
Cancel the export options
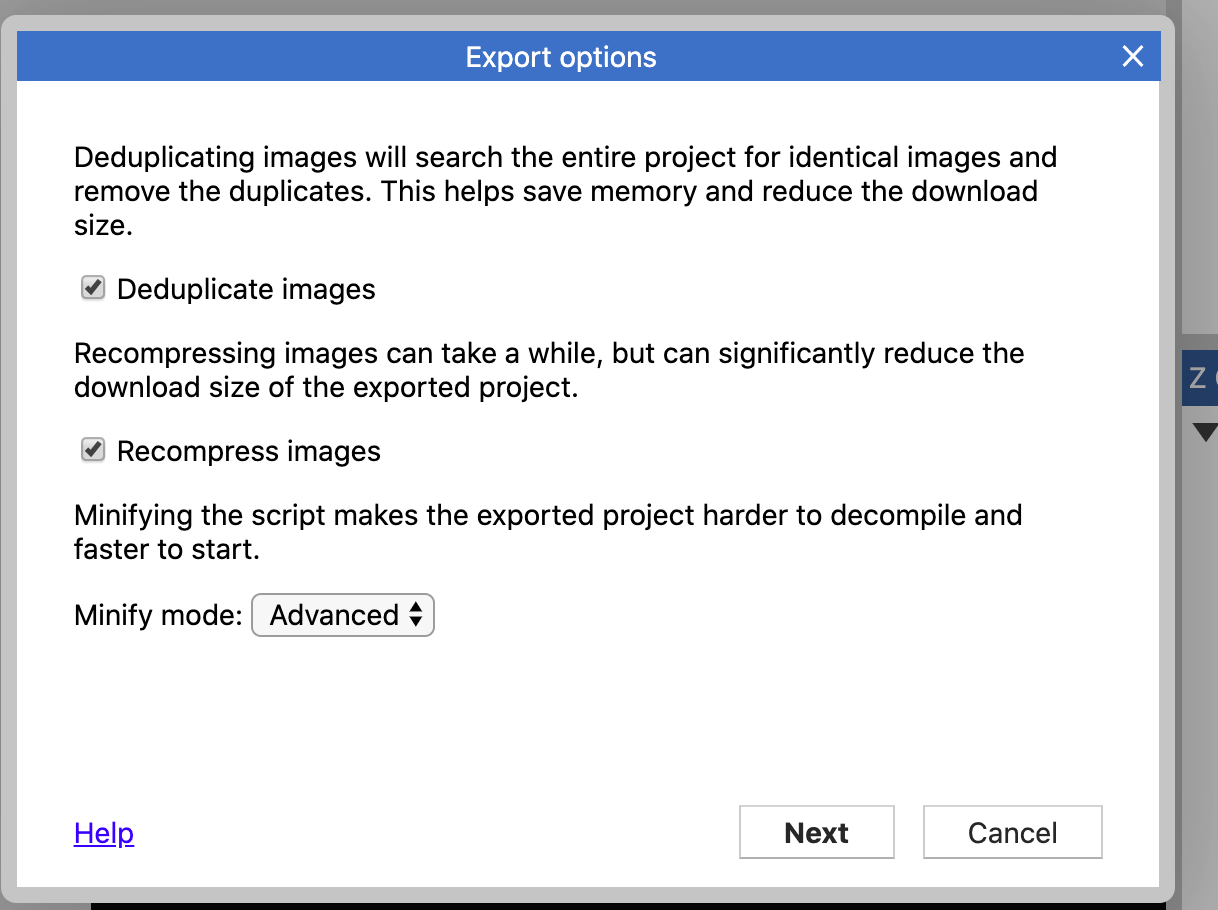[x=1012, y=833]
